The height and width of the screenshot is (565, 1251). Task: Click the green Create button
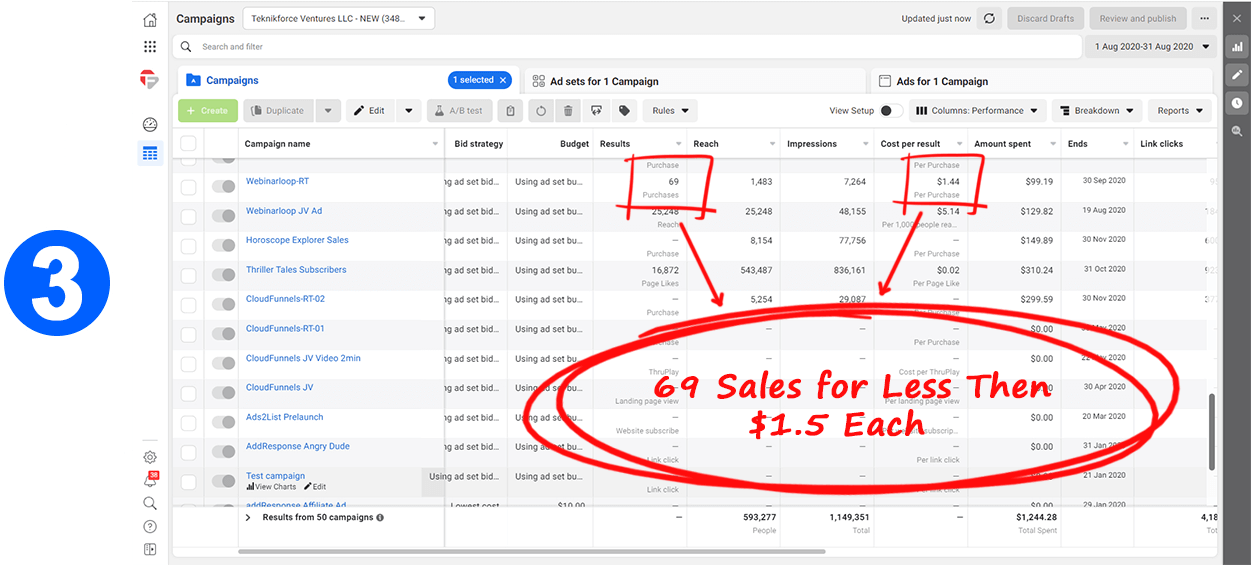[207, 111]
